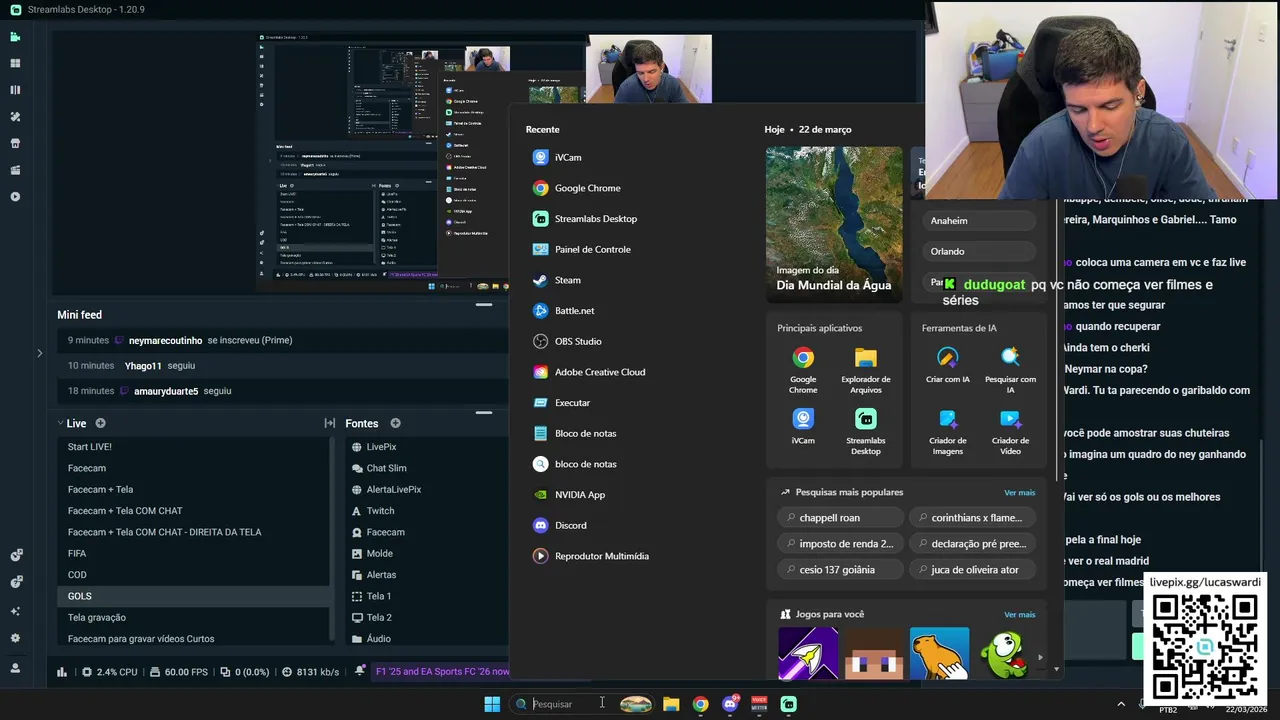
Task: Expand games carousel right arrow
Action: 1040,658
